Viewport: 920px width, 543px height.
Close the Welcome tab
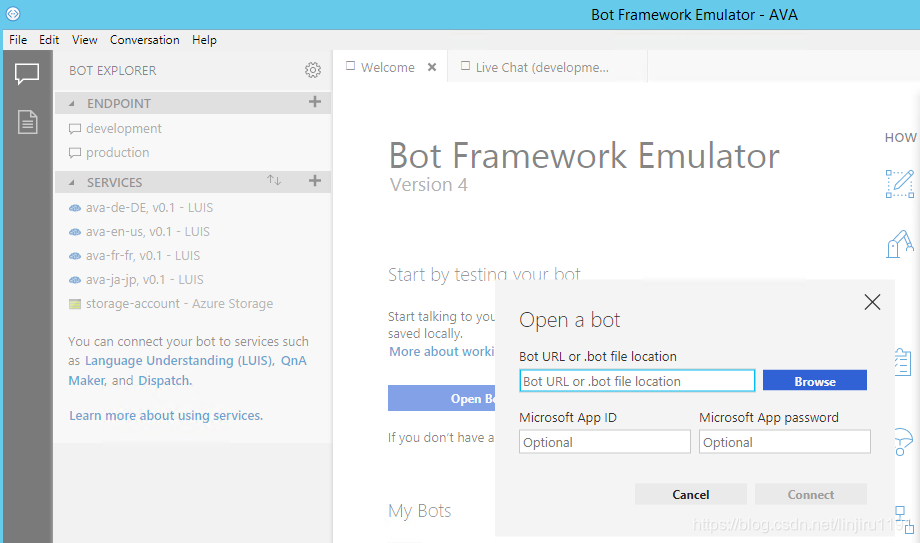coord(432,67)
